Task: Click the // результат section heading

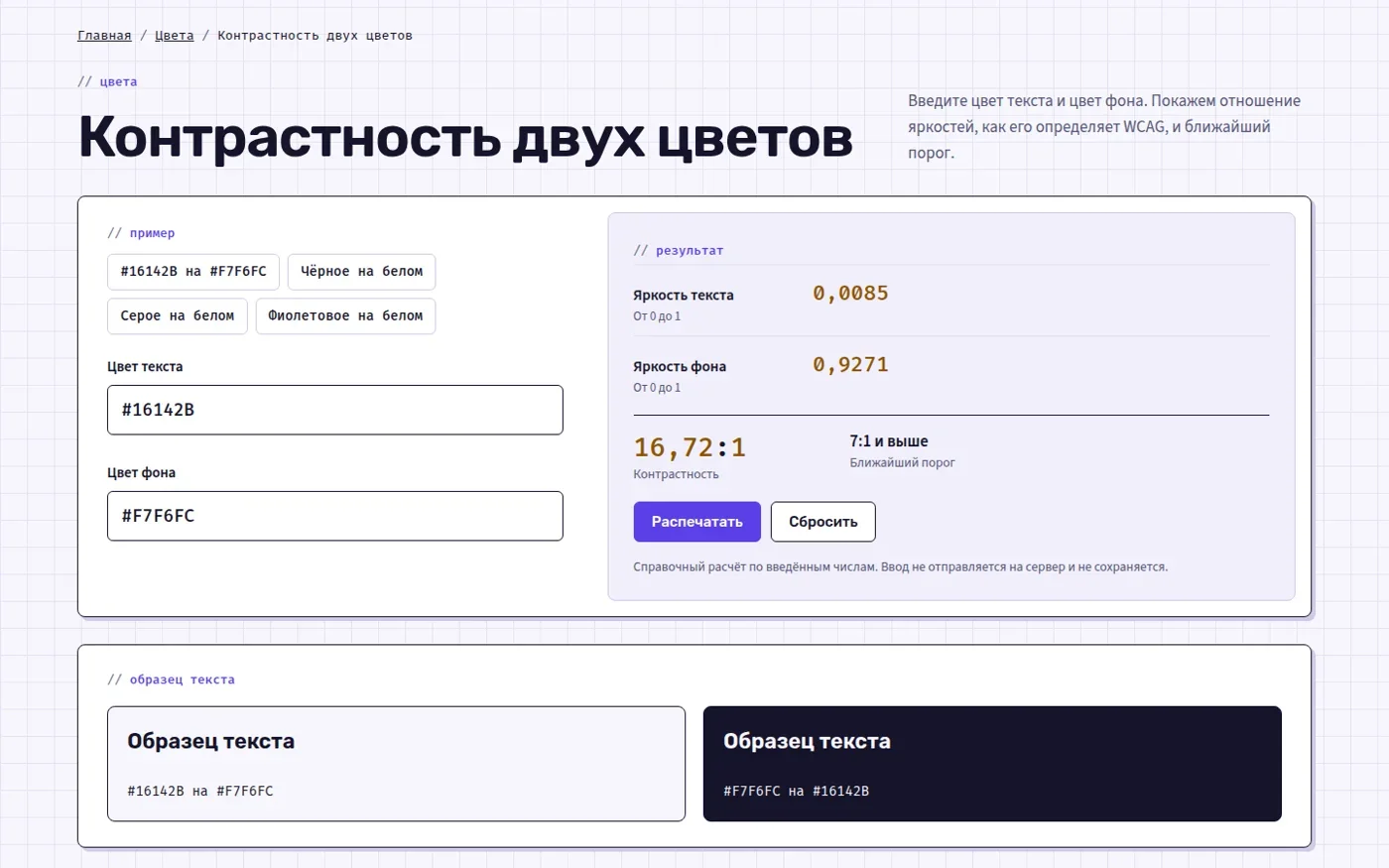Action: pos(679,251)
